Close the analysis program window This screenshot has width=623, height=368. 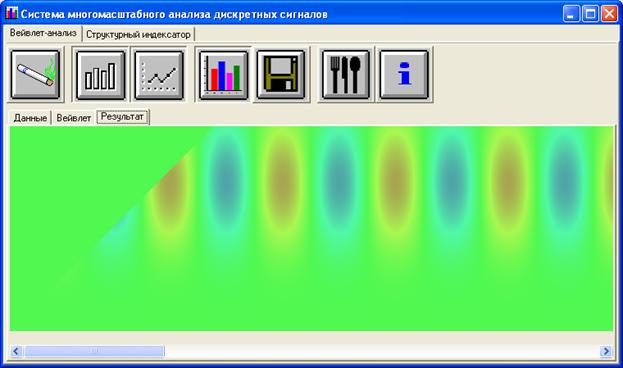click(x=609, y=14)
